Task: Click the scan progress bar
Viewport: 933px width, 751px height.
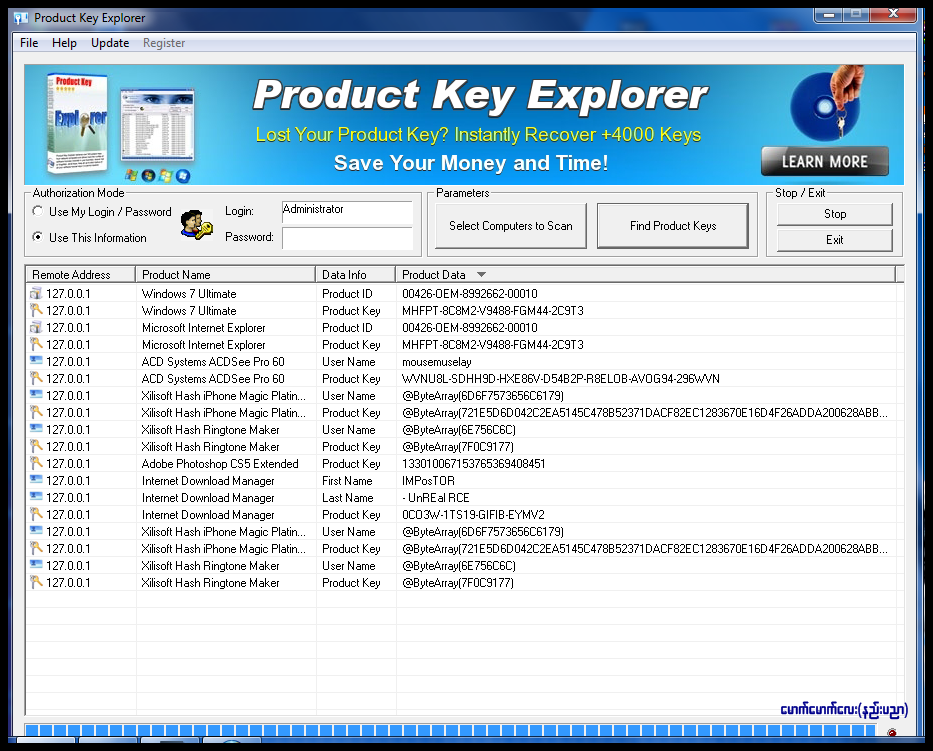Action: click(450, 730)
